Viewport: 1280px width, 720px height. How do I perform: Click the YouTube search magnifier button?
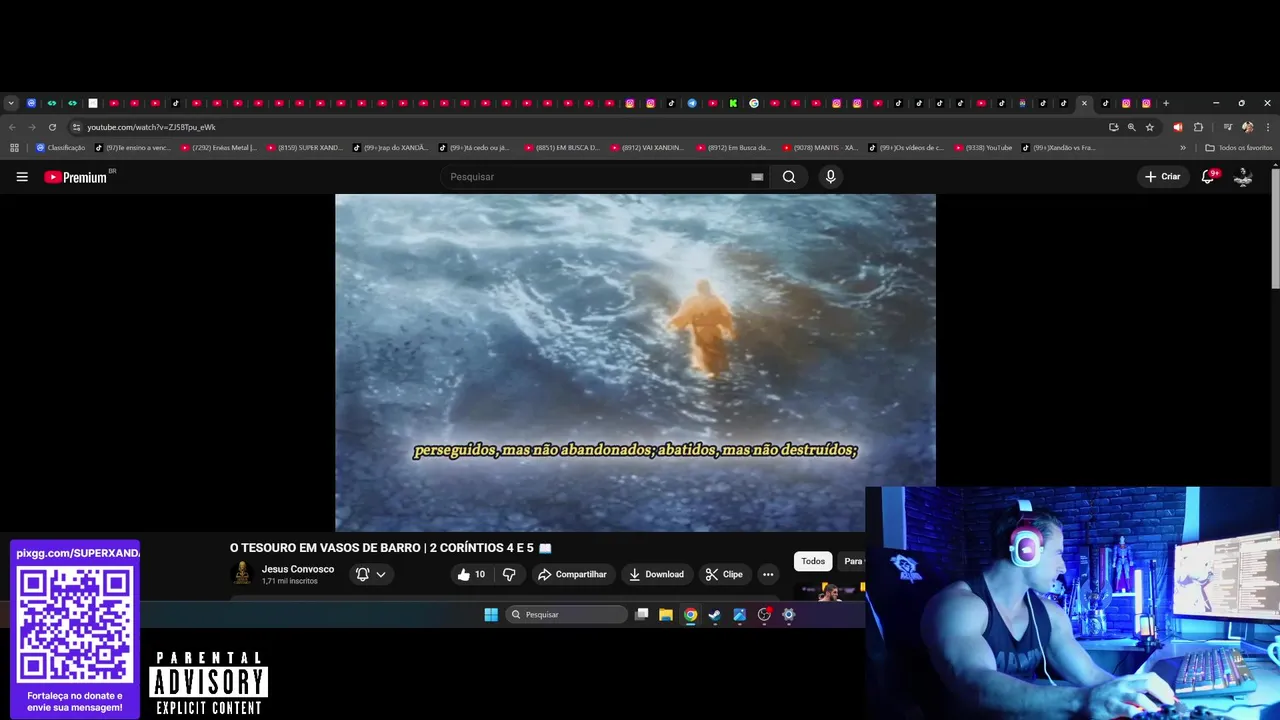(x=789, y=177)
